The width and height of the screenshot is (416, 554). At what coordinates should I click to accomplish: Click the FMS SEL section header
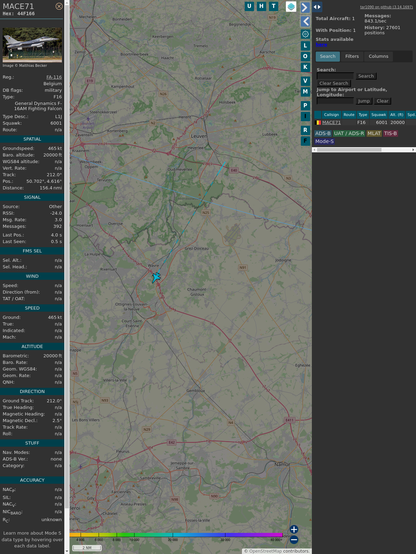tap(32, 251)
